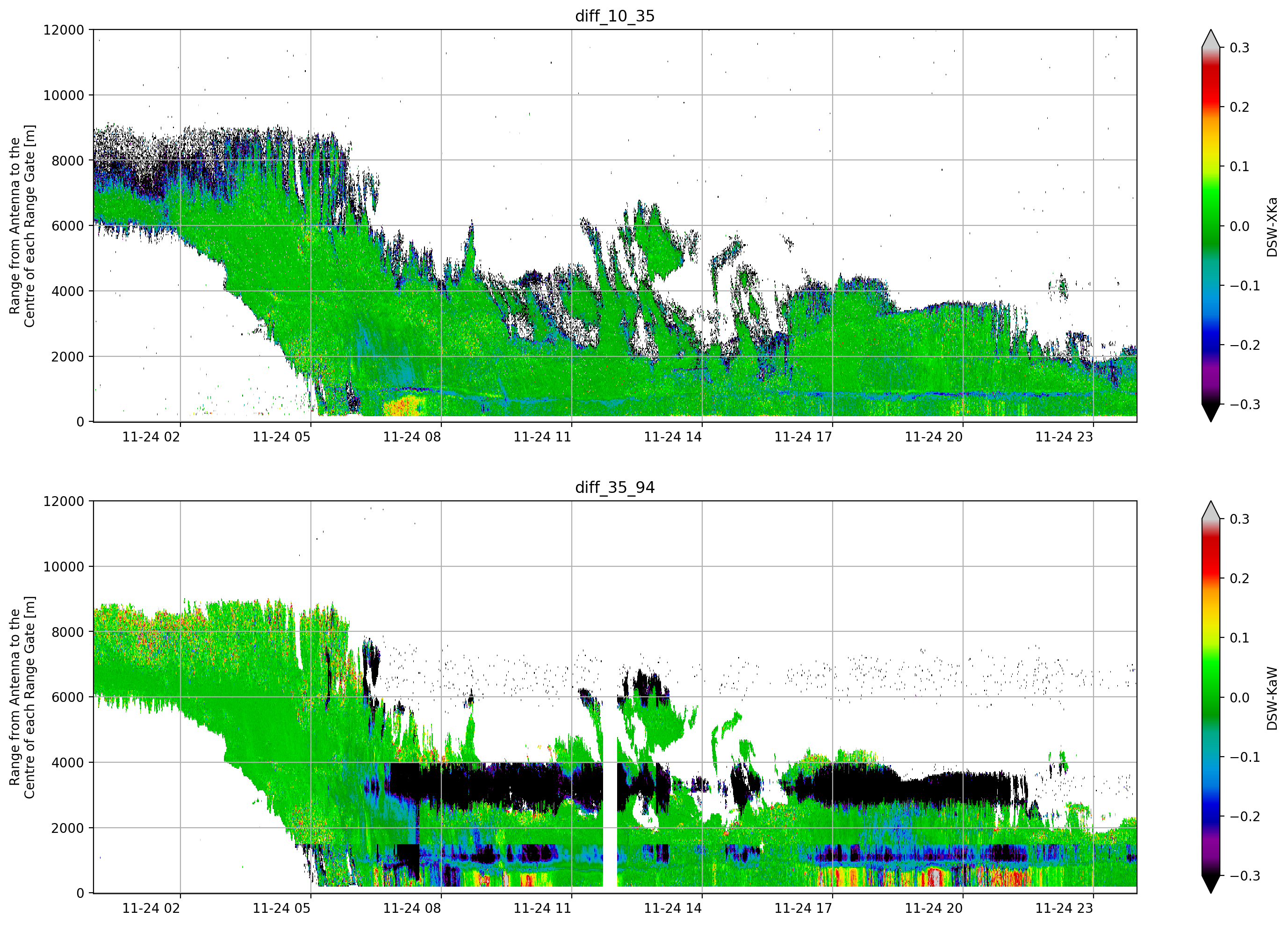
Task: Click "11-24 02" under the diff_35_94 plot
Action: click(151, 909)
